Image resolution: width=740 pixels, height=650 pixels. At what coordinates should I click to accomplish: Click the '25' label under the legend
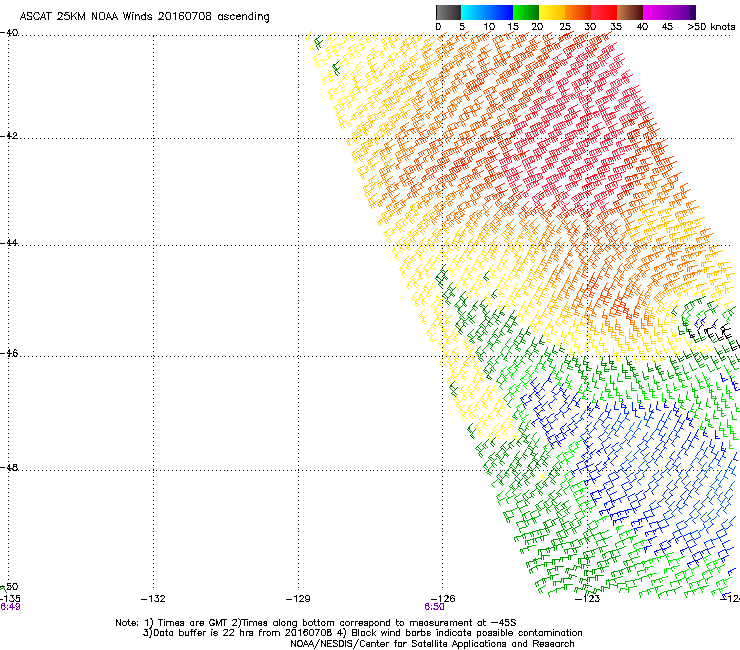coord(565,27)
